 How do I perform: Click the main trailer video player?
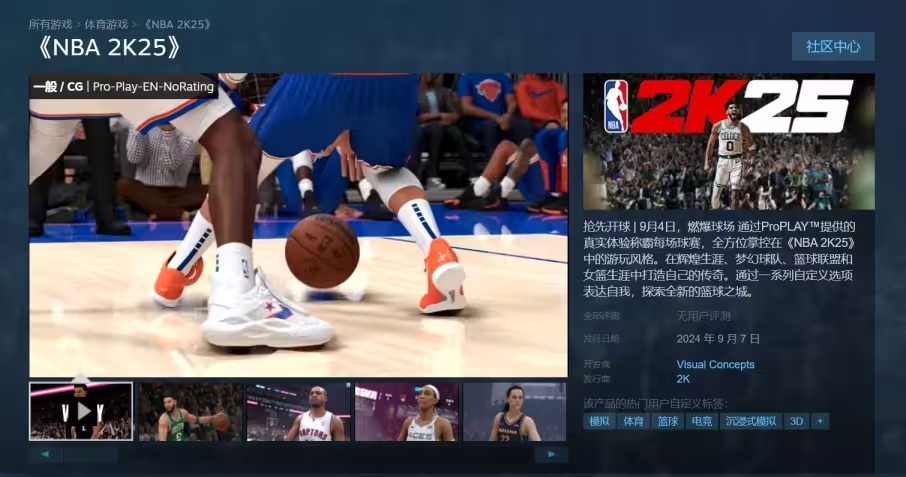(x=299, y=225)
